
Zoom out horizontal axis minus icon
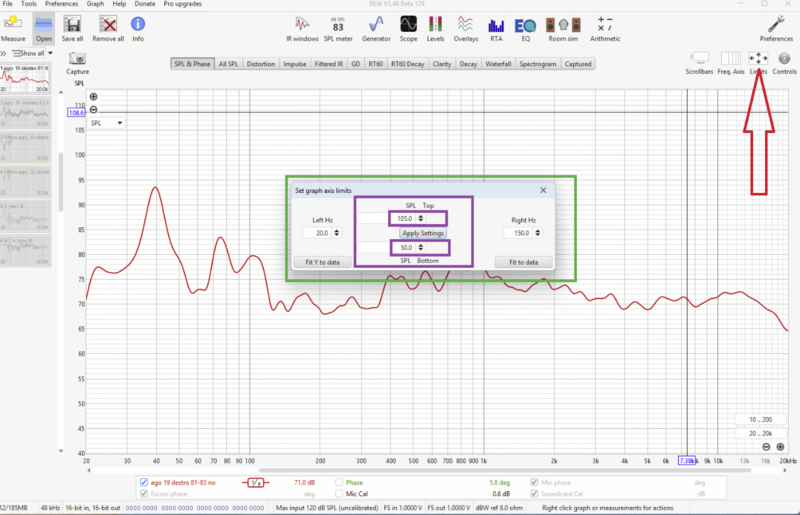[766, 447]
